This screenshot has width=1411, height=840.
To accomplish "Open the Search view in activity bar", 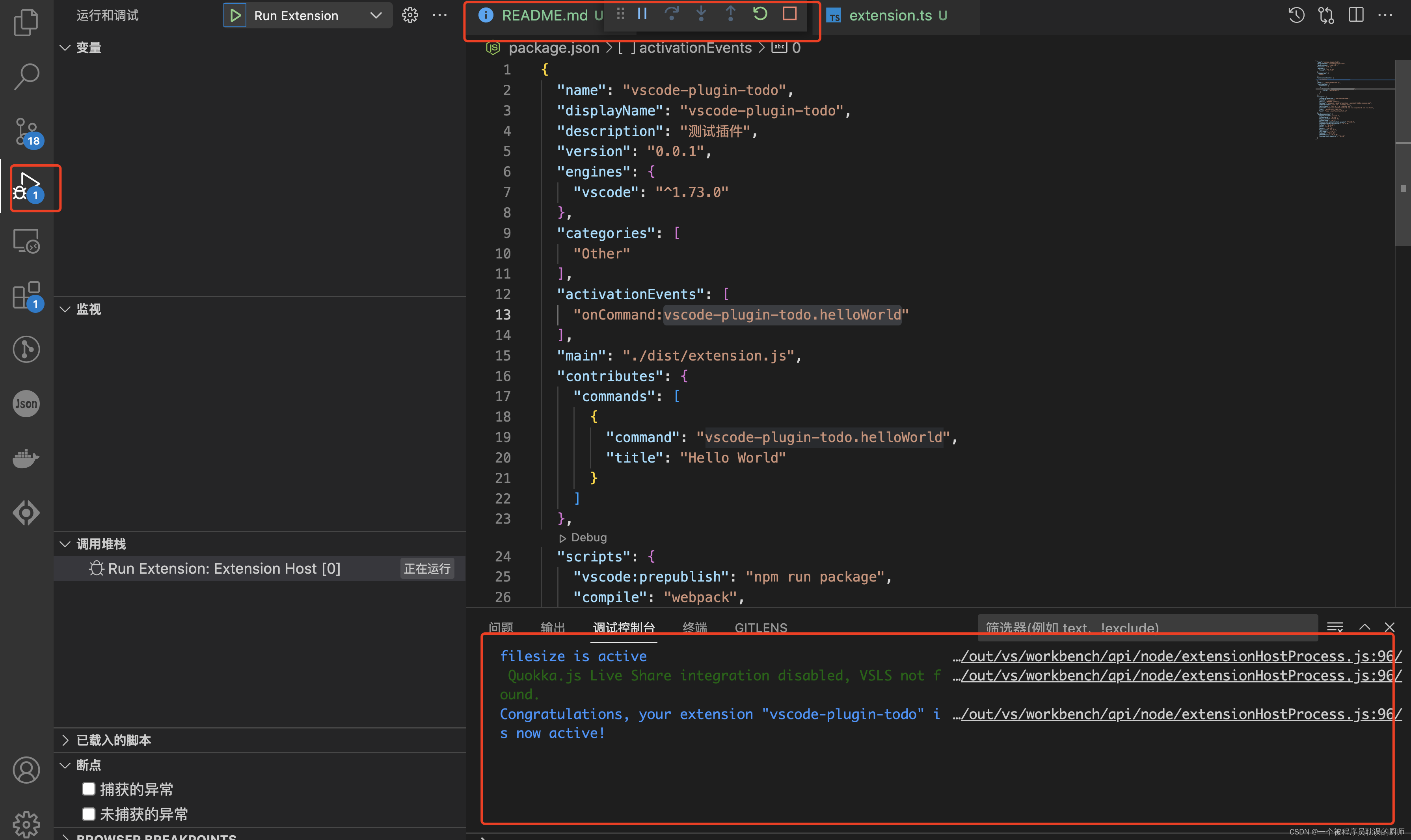I will (x=26, y=76).
